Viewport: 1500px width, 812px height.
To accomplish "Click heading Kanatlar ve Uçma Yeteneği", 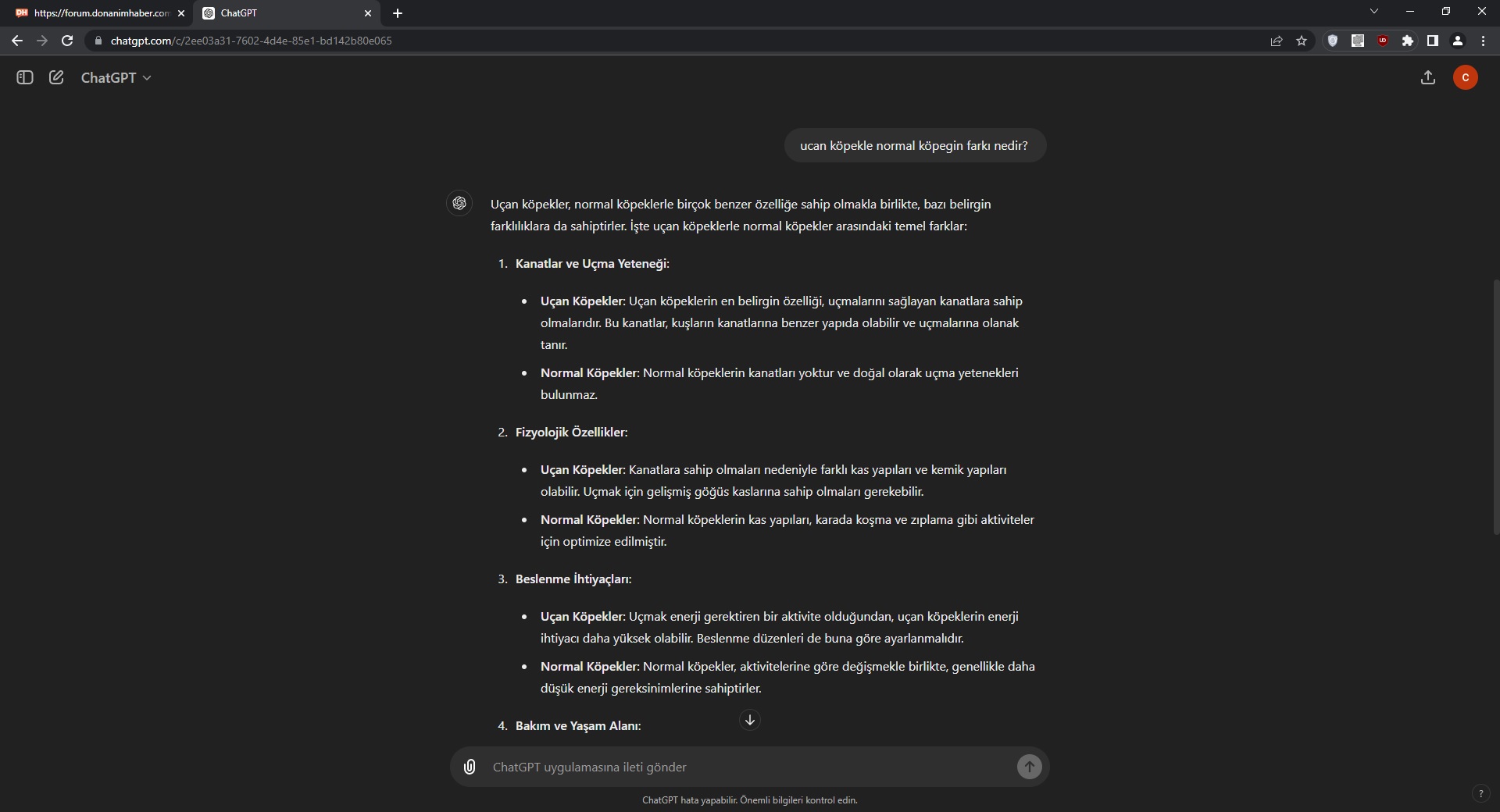I will pos(592,264).
